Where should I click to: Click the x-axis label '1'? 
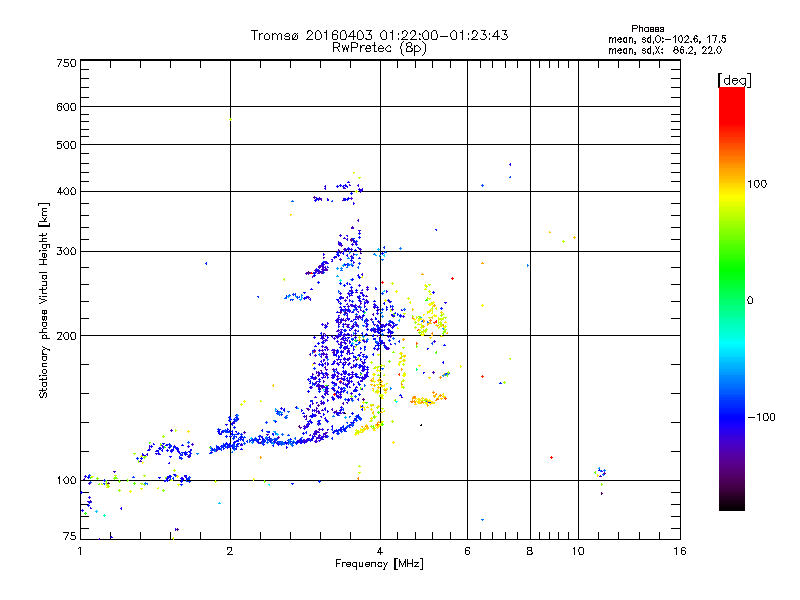(80, 551)
